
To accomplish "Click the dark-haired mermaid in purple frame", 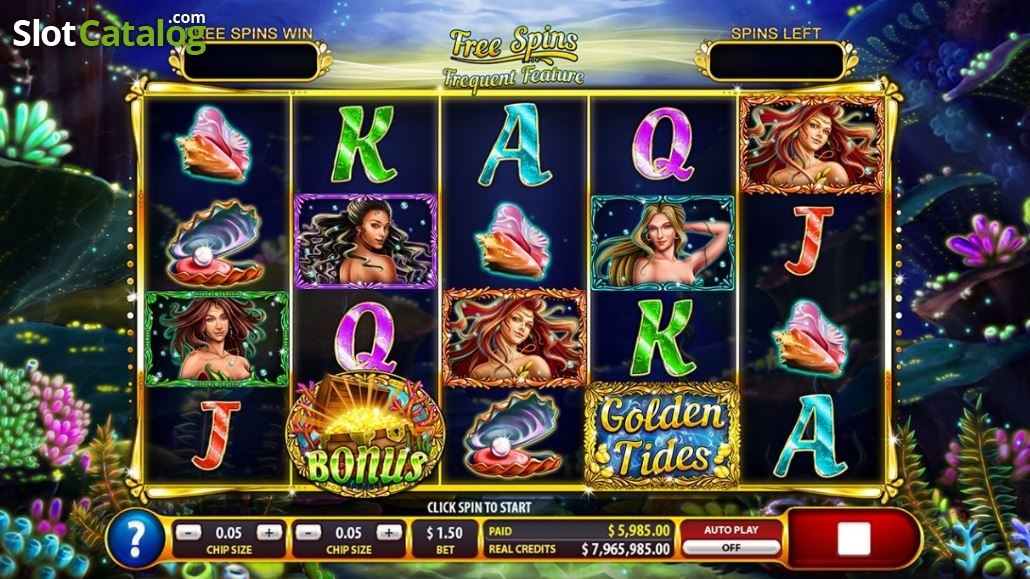I will 365,241.
